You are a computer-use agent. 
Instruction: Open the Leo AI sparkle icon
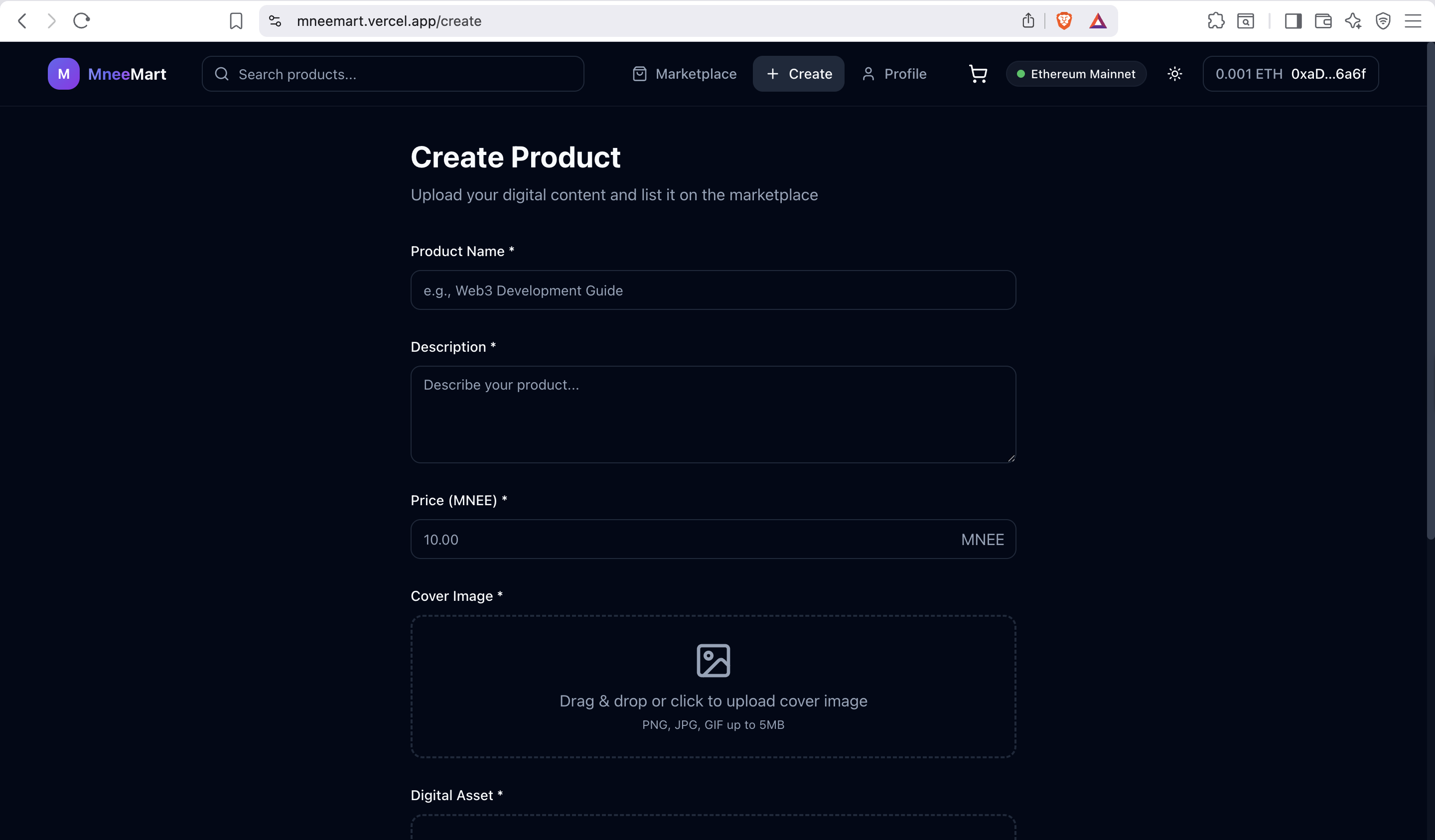click(1353, 21)
